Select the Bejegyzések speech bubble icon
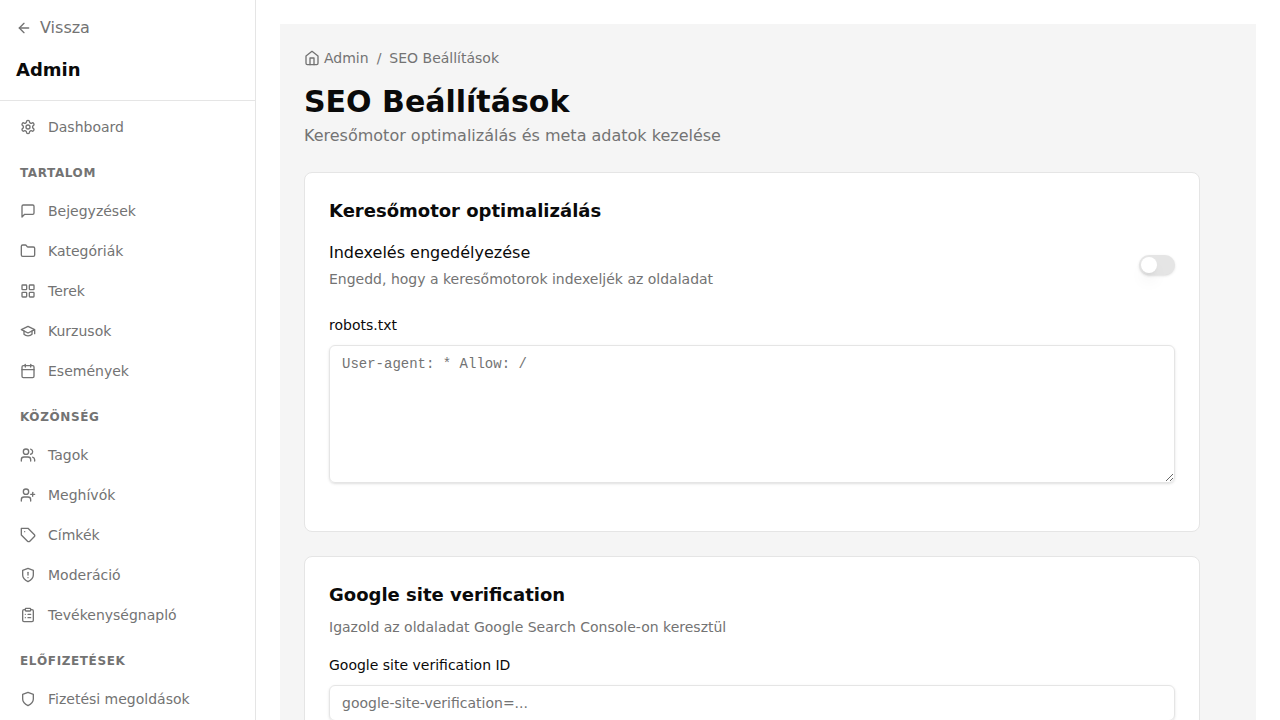 [x=27, y=210]
